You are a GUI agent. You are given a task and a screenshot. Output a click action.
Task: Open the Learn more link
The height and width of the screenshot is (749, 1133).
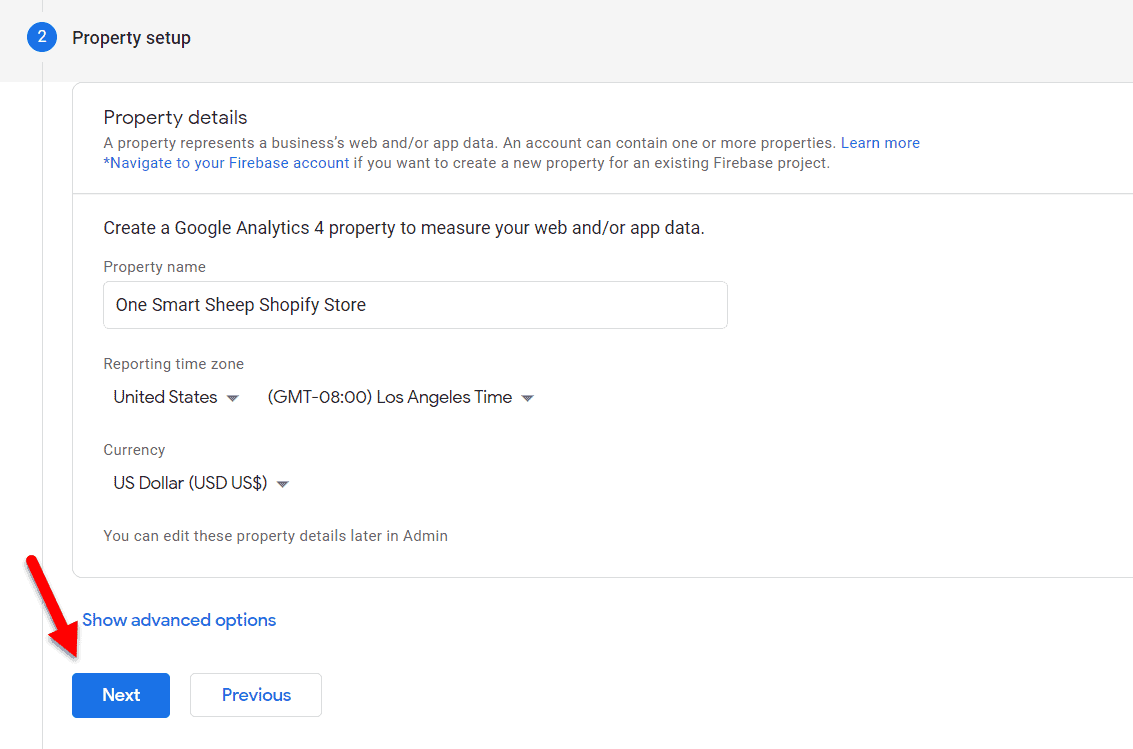point(880,143)
